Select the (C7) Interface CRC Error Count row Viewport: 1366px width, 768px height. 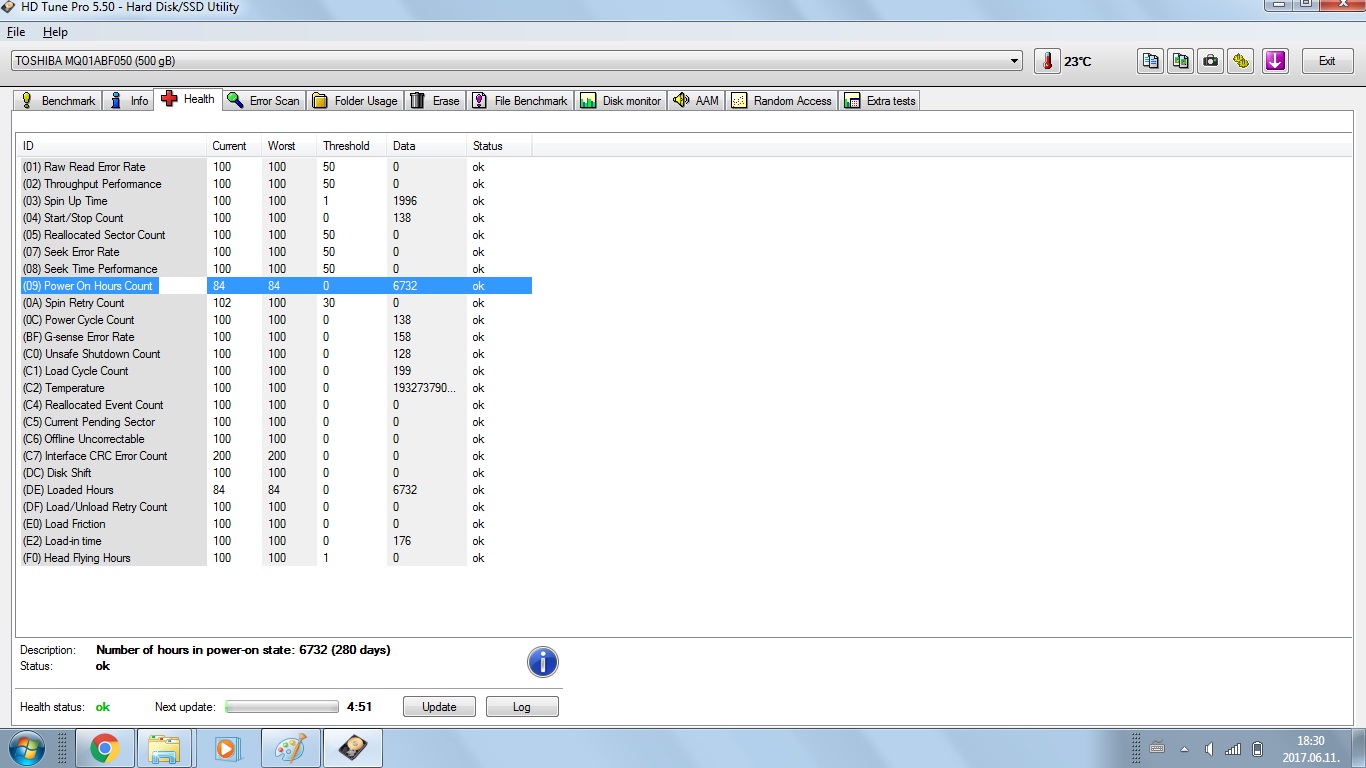pyautogui.click(x=276, y=456)
